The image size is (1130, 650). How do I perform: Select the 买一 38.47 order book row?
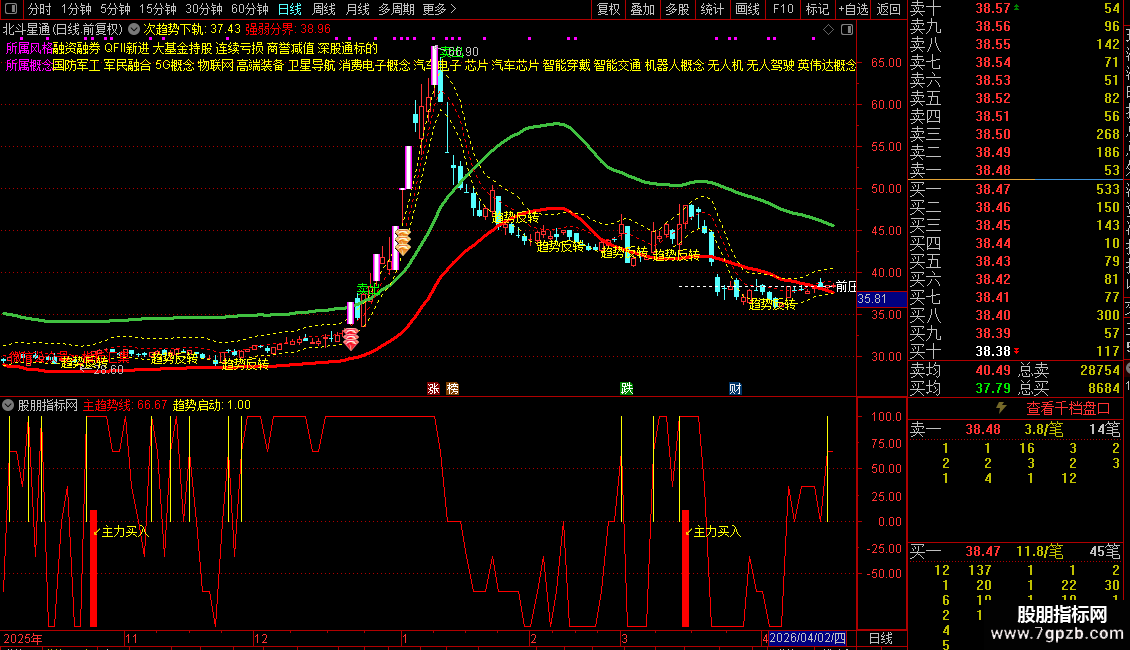click(x=1015, y=189)
